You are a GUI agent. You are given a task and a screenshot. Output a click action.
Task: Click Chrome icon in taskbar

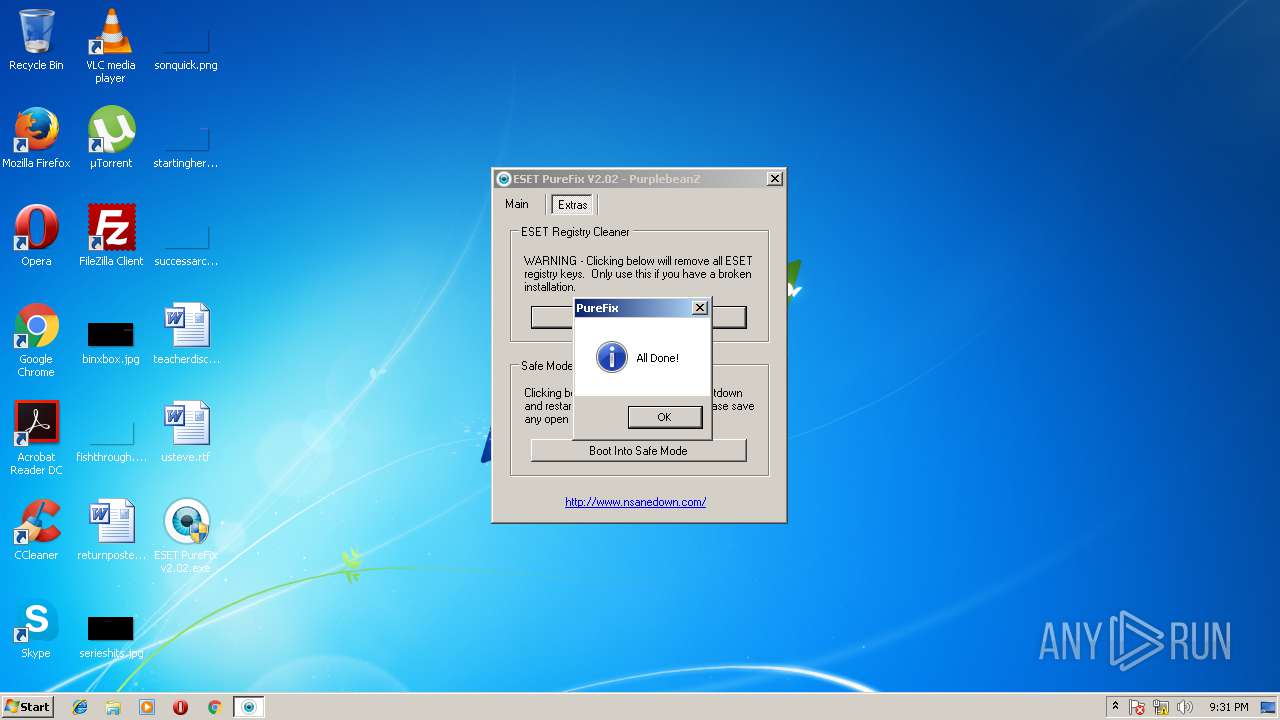click(x=214, y=707)
